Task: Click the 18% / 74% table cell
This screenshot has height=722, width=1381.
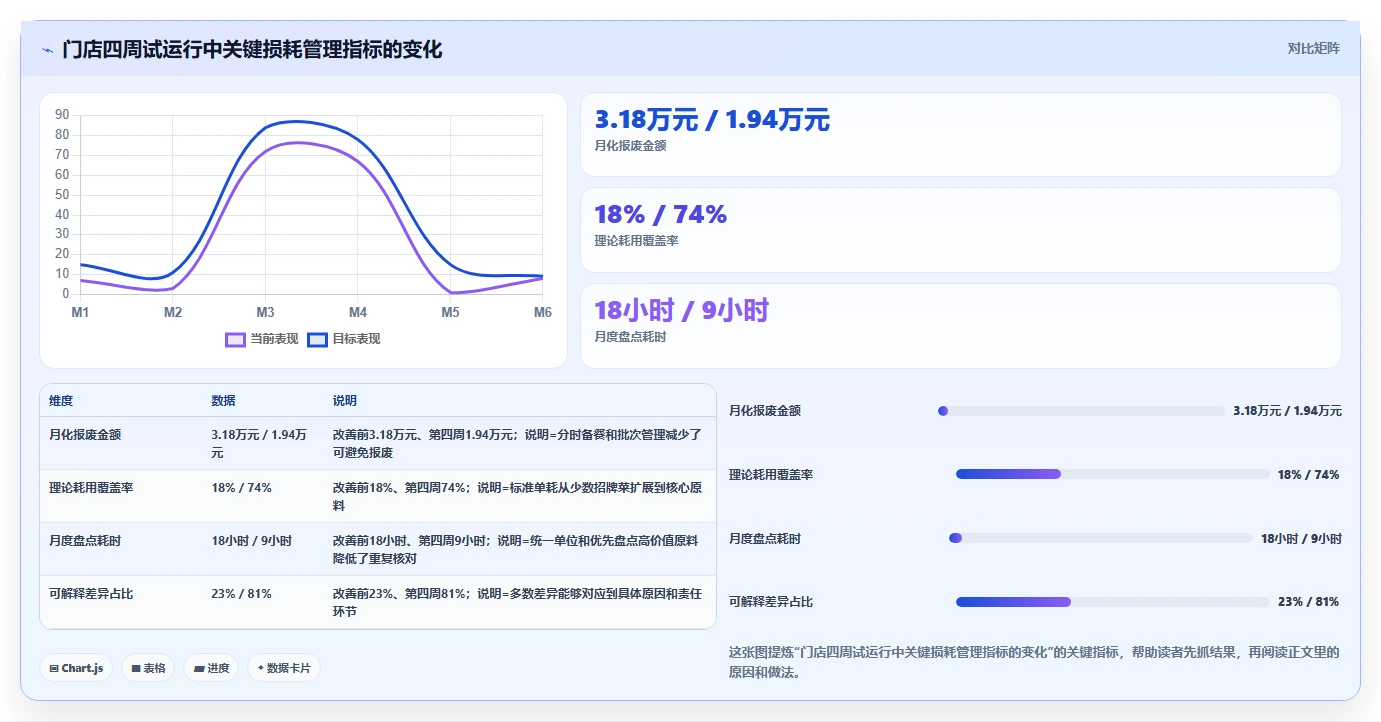Action: pos(242,488)
